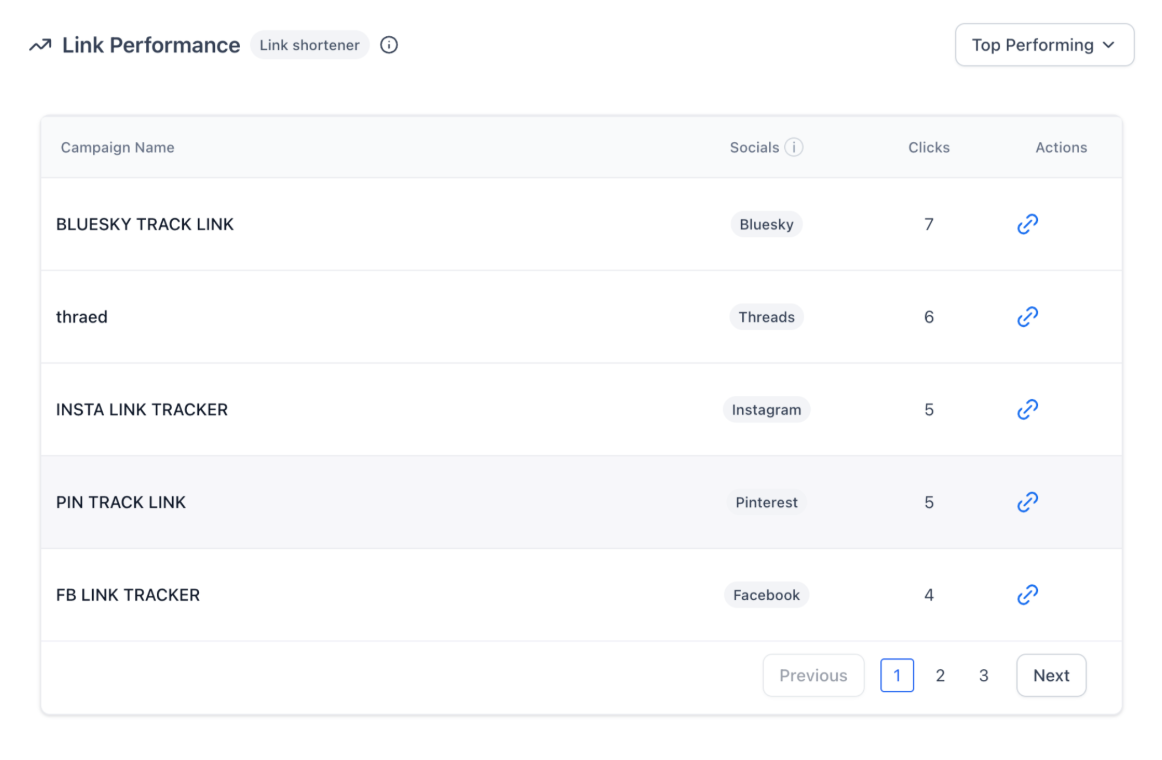Screen dimensions: 1162x760
Task: Go to page 2 of results
Action: (x=940, y=676)
